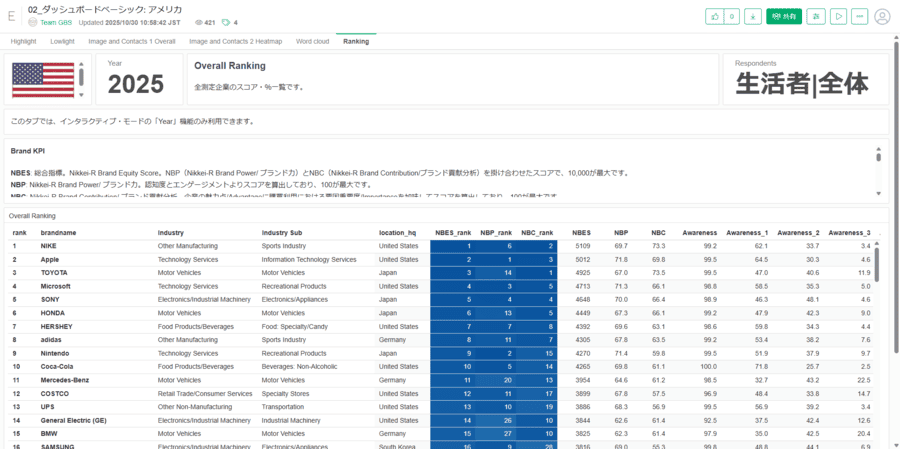Click the HERSHEY brand name cell
900x449 pixels.
point(56,326)
